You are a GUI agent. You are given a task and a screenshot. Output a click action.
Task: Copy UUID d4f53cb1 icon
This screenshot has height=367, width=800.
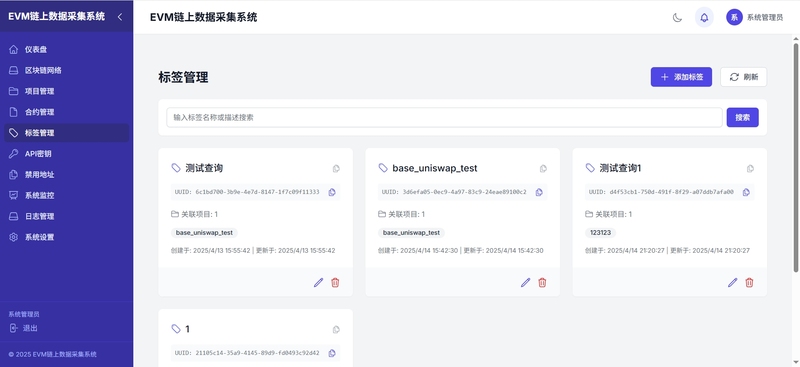pyautogui.click(x=746, y=192)
